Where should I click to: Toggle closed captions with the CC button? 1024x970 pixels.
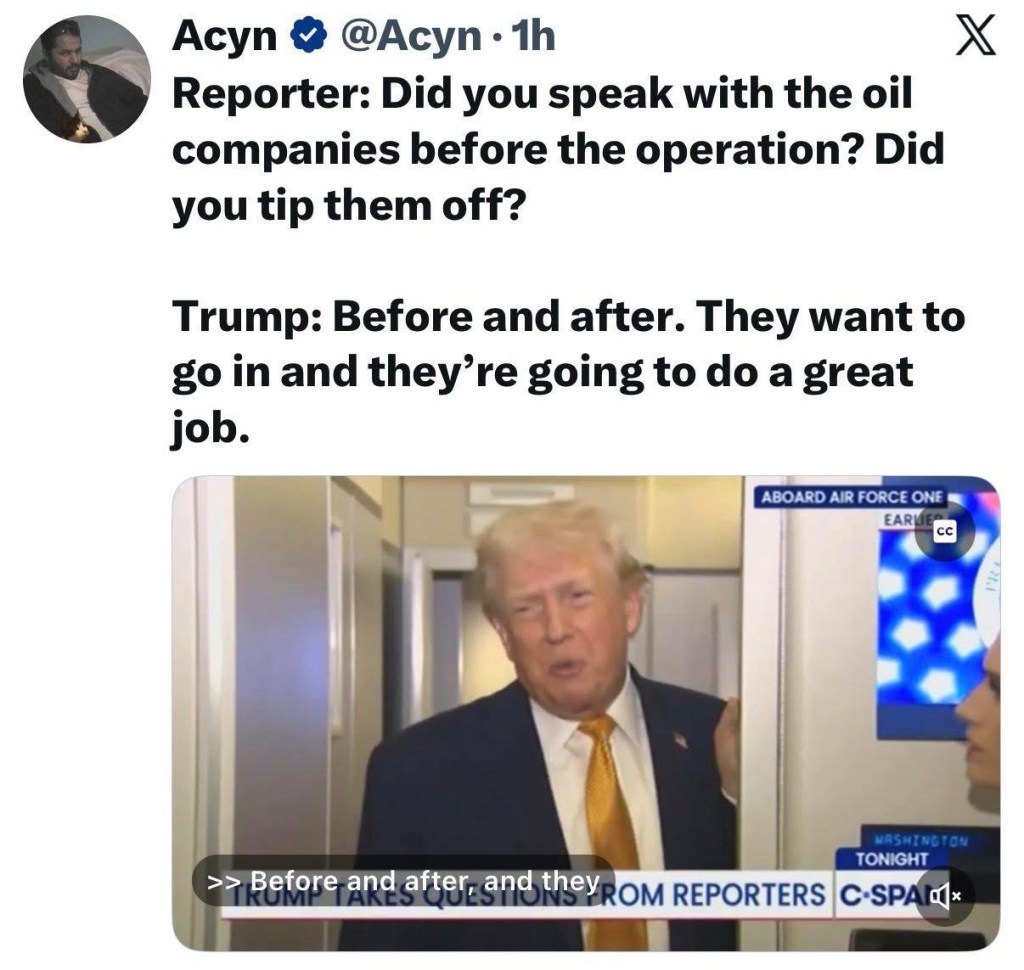(x=944, y=532)
